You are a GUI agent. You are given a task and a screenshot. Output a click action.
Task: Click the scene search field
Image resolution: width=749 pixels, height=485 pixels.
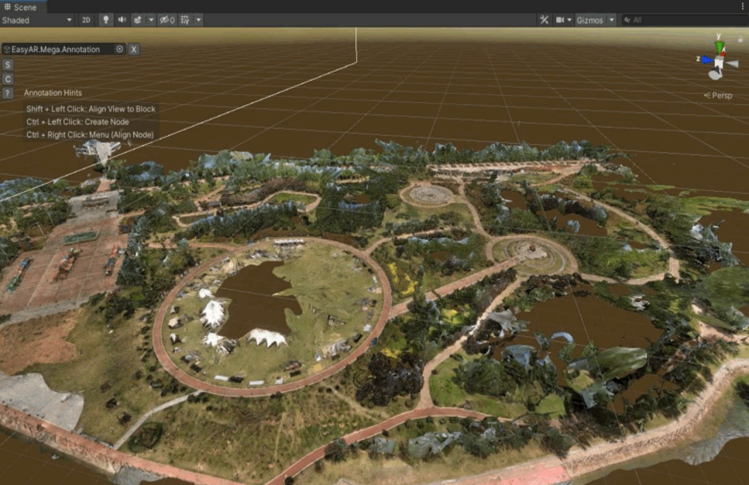pyautogui.click(x=680, y=20)
